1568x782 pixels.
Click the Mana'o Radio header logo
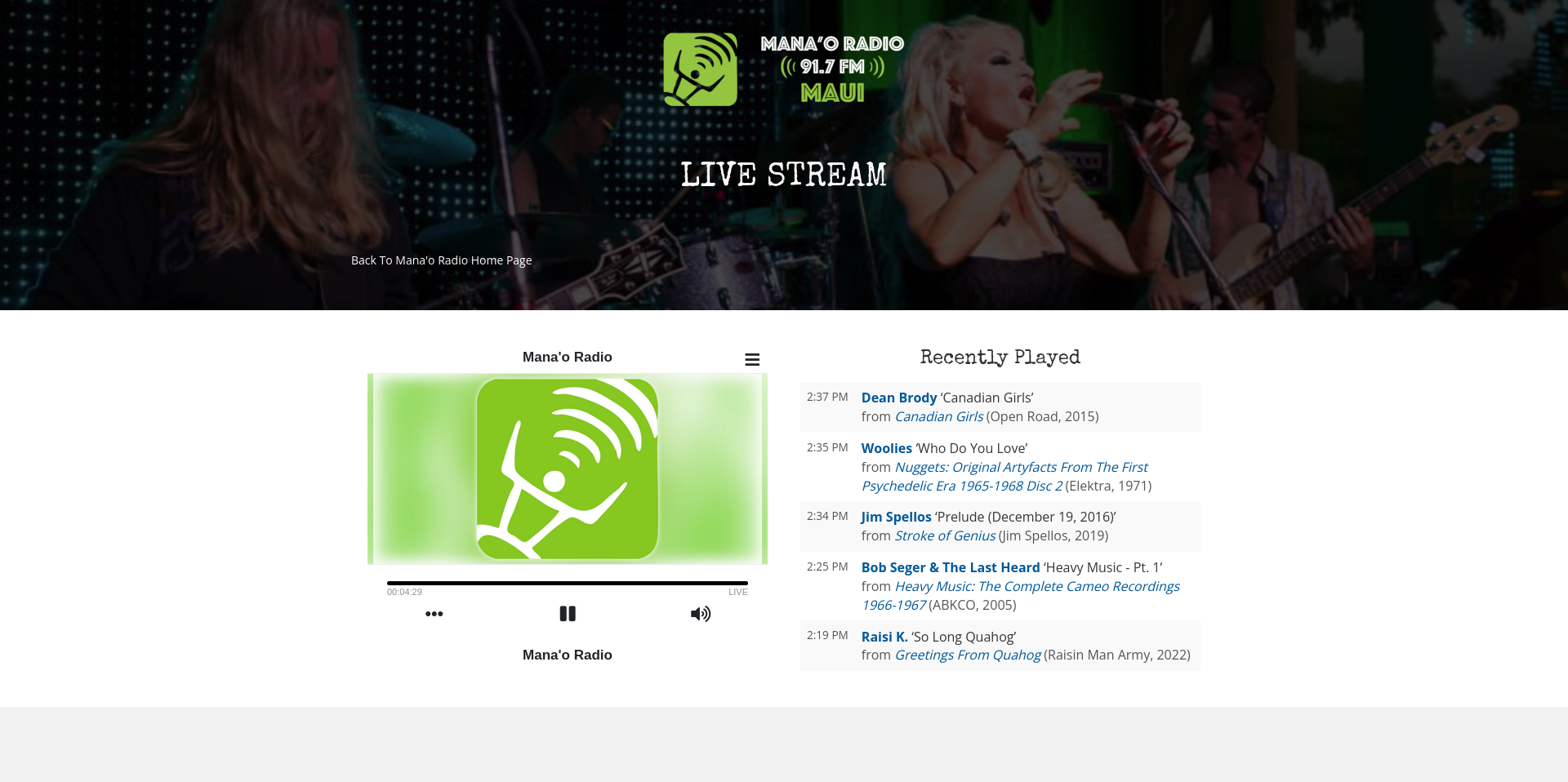click(x=783, y=69)
